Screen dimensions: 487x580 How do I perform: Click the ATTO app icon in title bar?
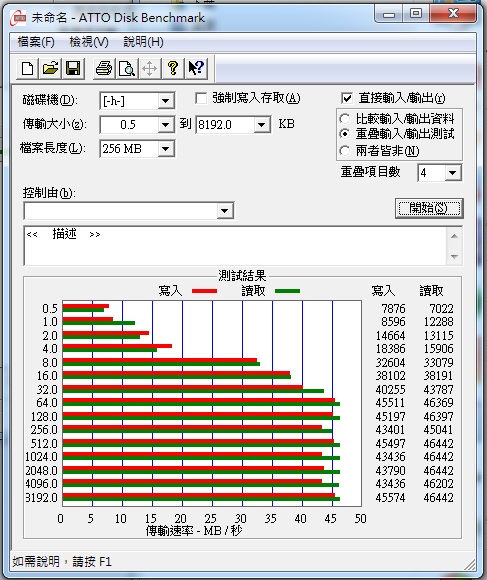point(18,17)
